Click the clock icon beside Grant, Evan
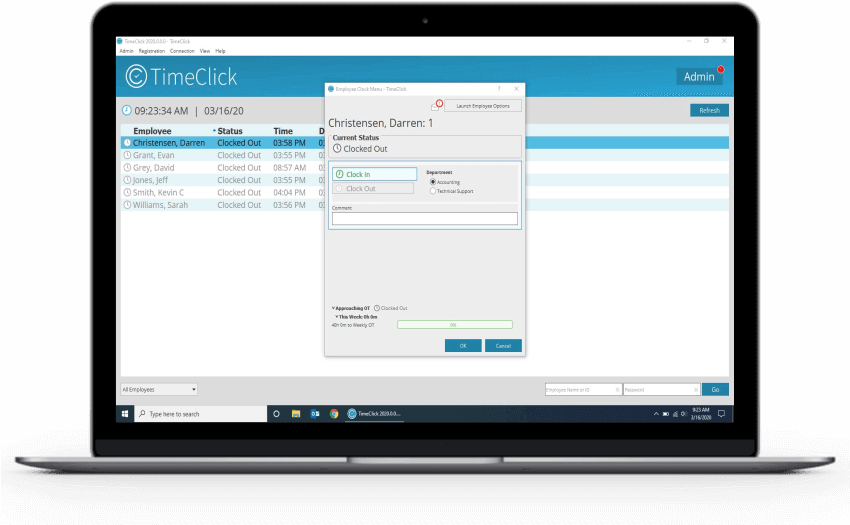This screenshot has width=850, height=525. coord(127,155)
